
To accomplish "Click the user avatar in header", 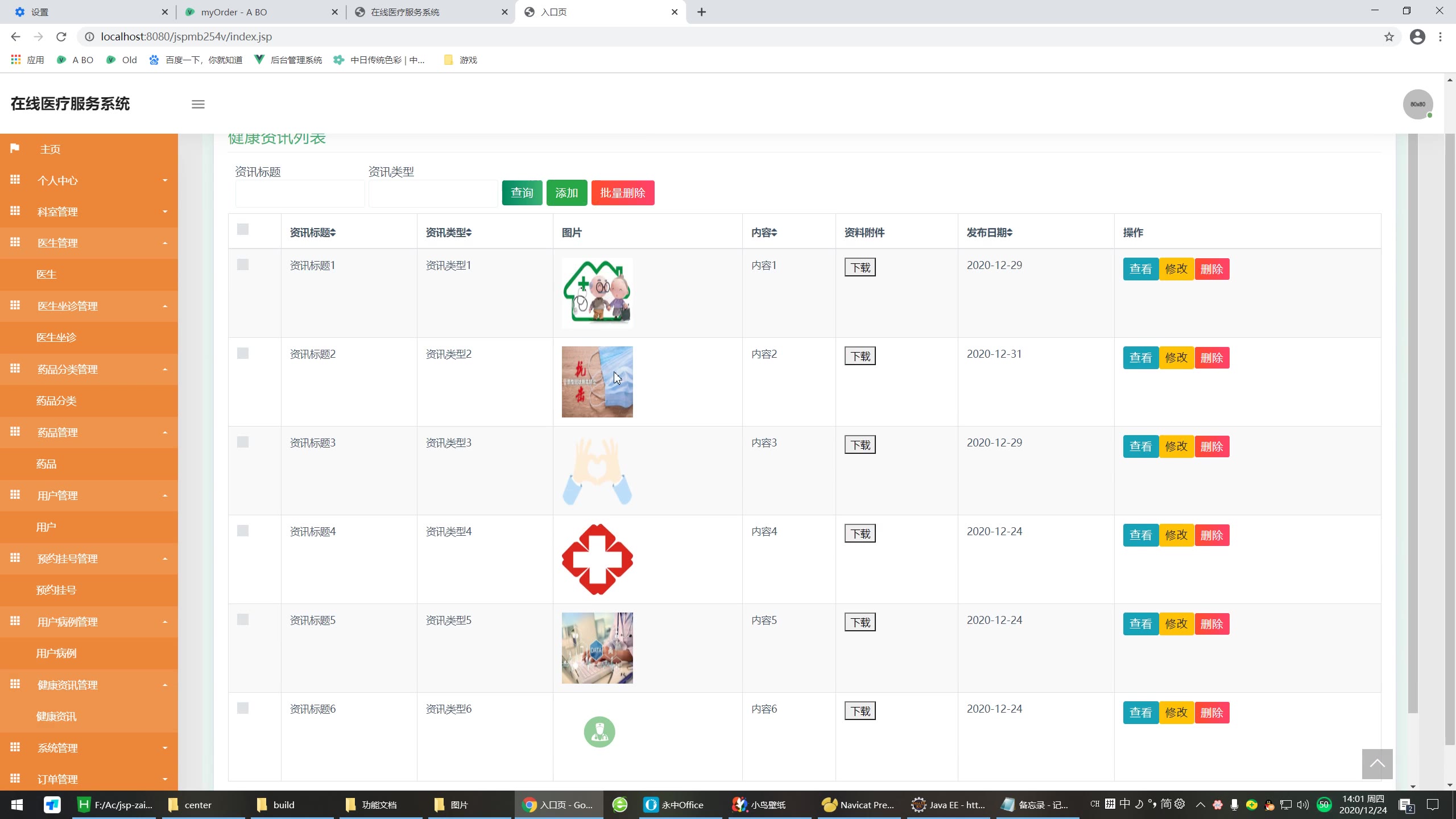I will click(1417, 104).
